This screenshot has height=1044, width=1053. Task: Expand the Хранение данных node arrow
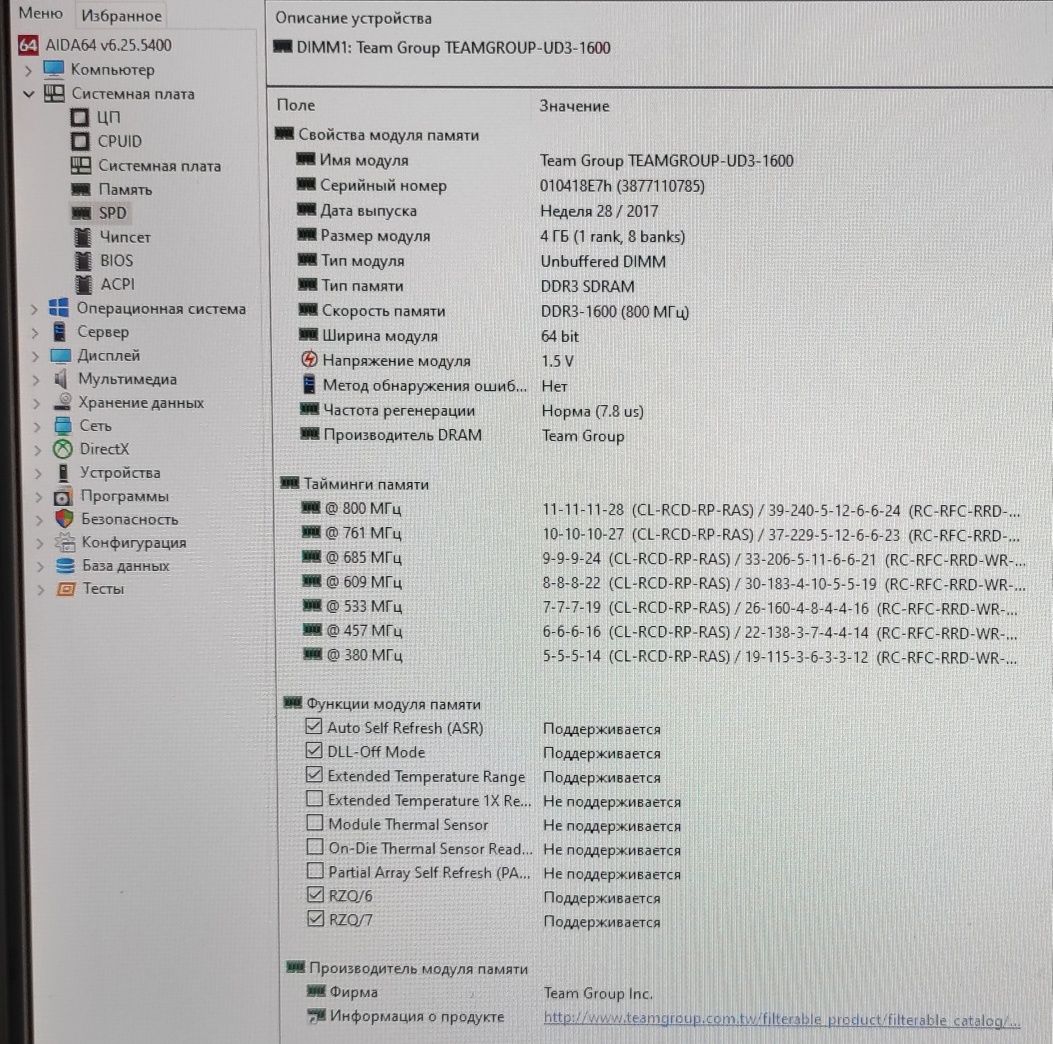(37, 403)
